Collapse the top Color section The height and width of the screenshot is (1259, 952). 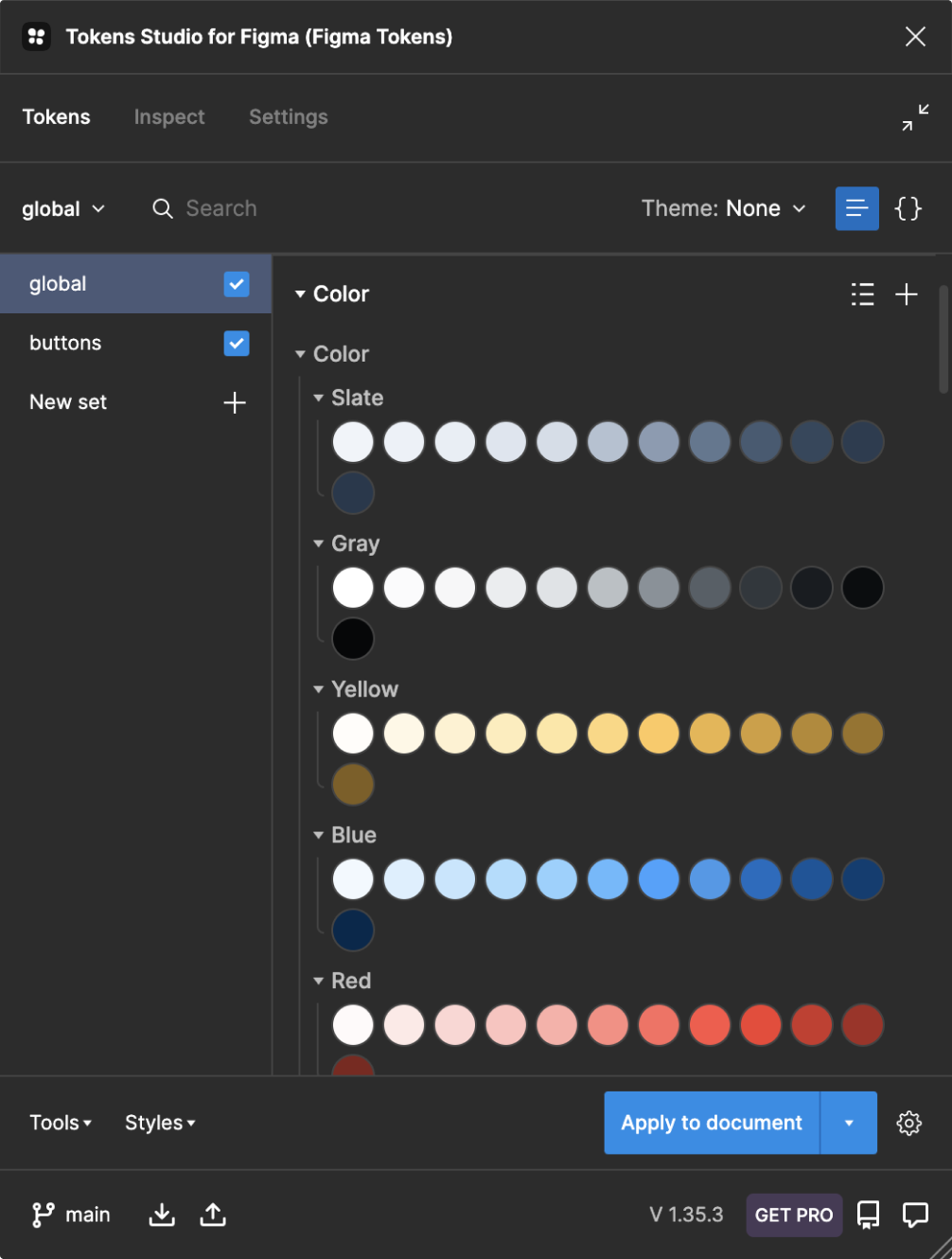(300, 294)
